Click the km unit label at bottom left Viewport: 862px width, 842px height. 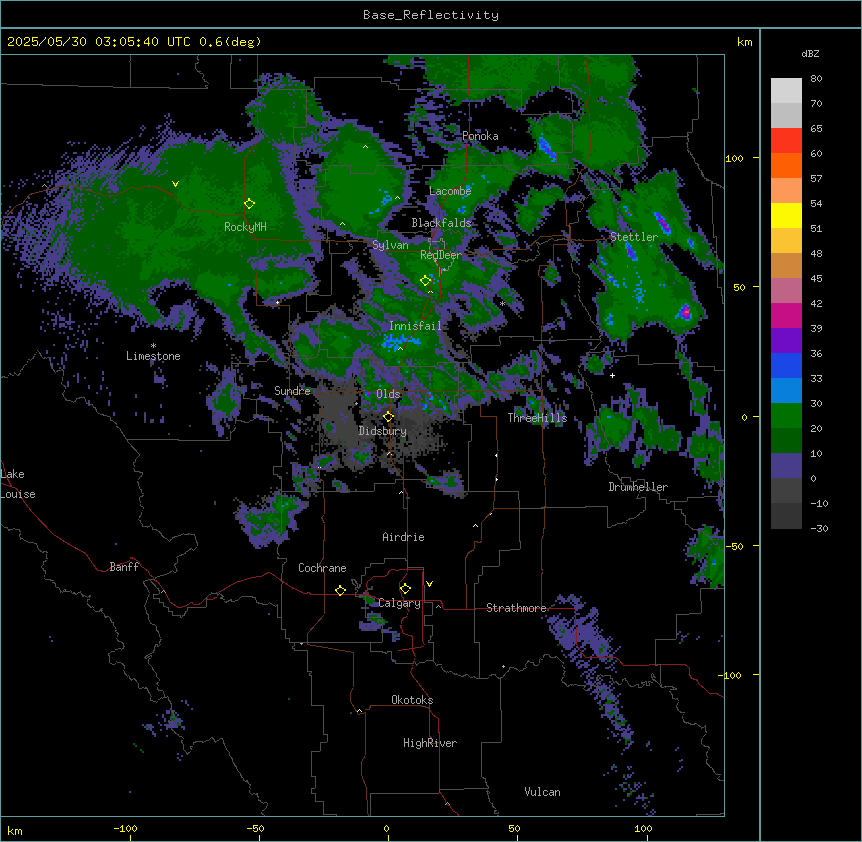click(x=15, y=831)
